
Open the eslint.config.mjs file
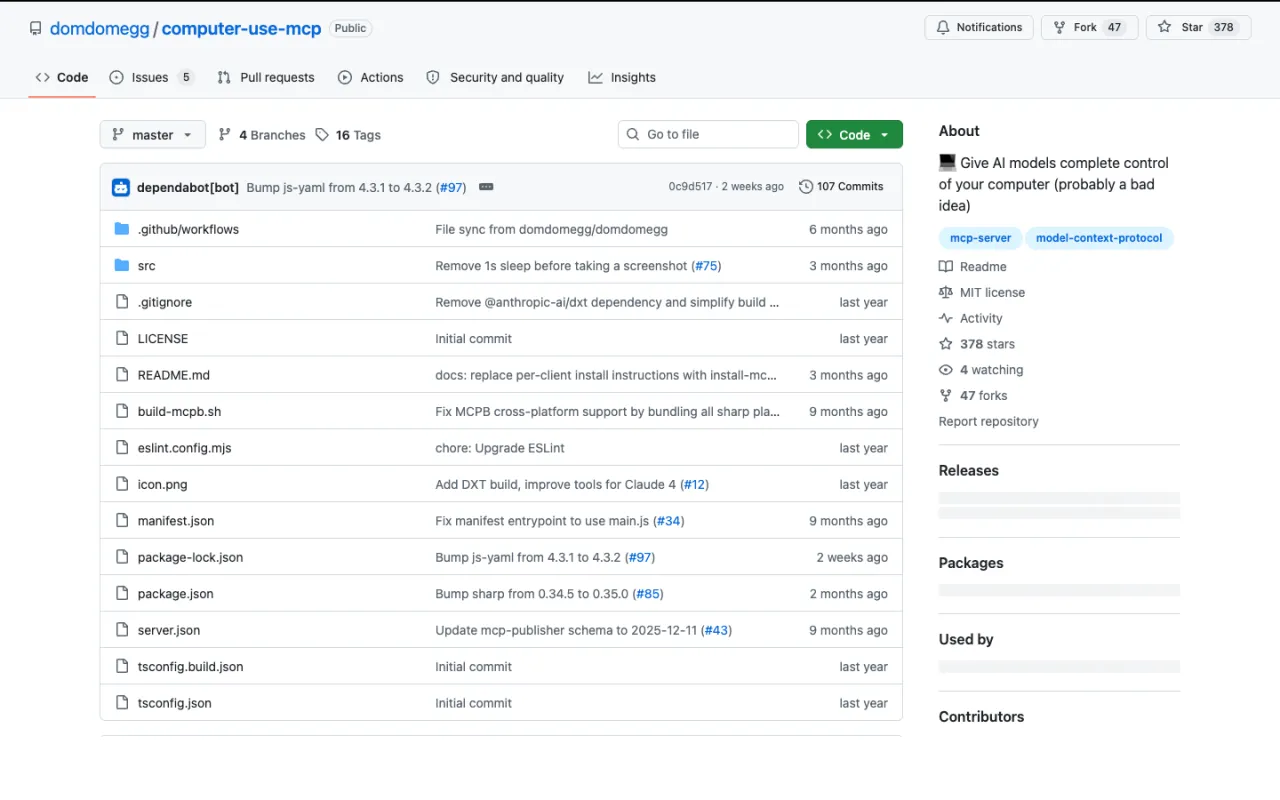tap(184, 448)
